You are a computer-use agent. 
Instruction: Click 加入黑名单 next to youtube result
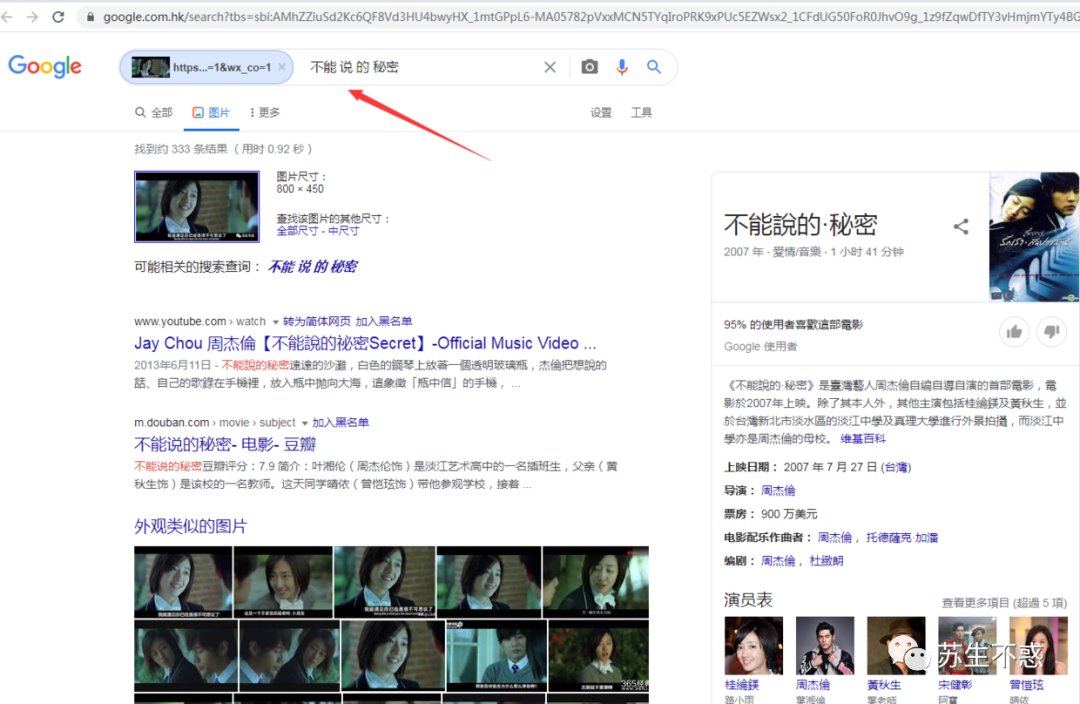coord(384,321)
